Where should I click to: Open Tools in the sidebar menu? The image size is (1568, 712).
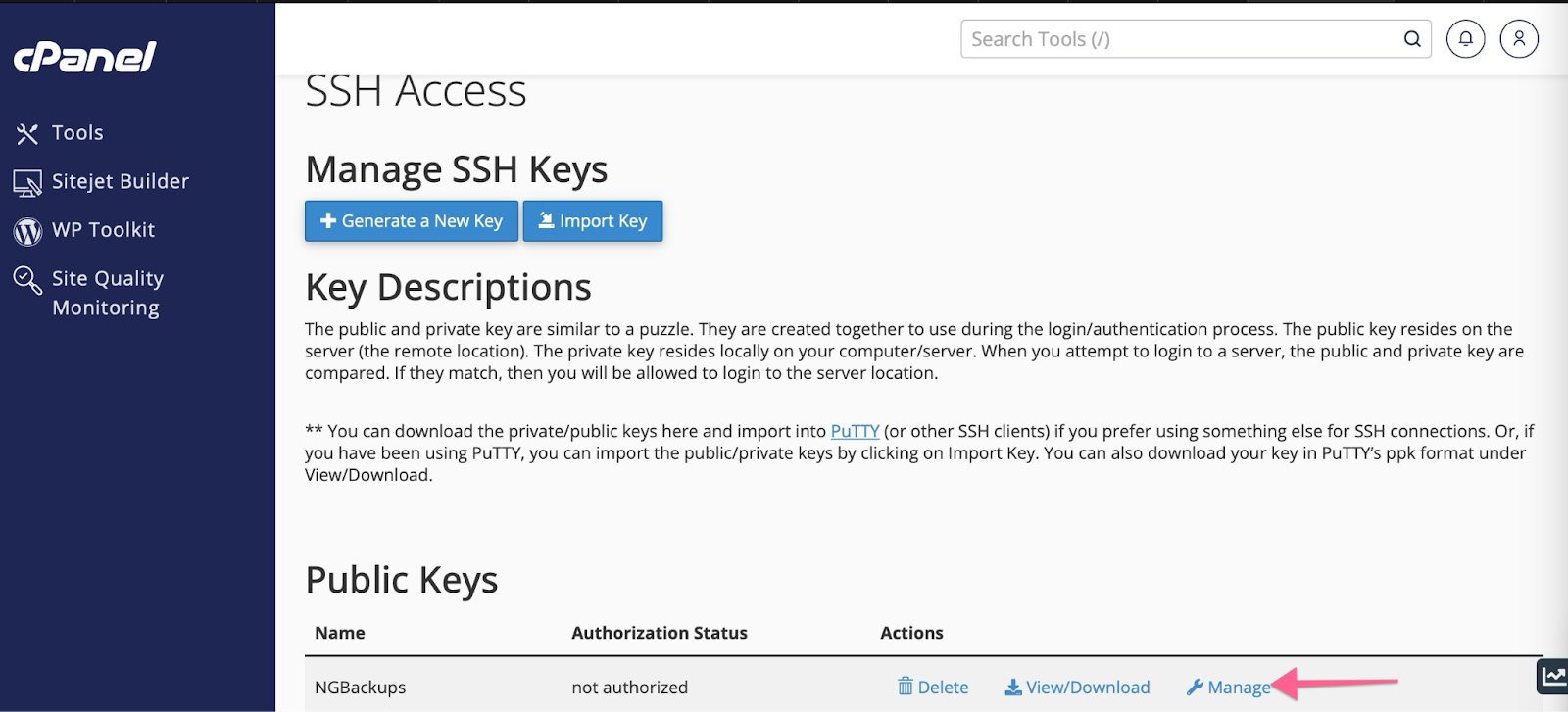point(77,133)
